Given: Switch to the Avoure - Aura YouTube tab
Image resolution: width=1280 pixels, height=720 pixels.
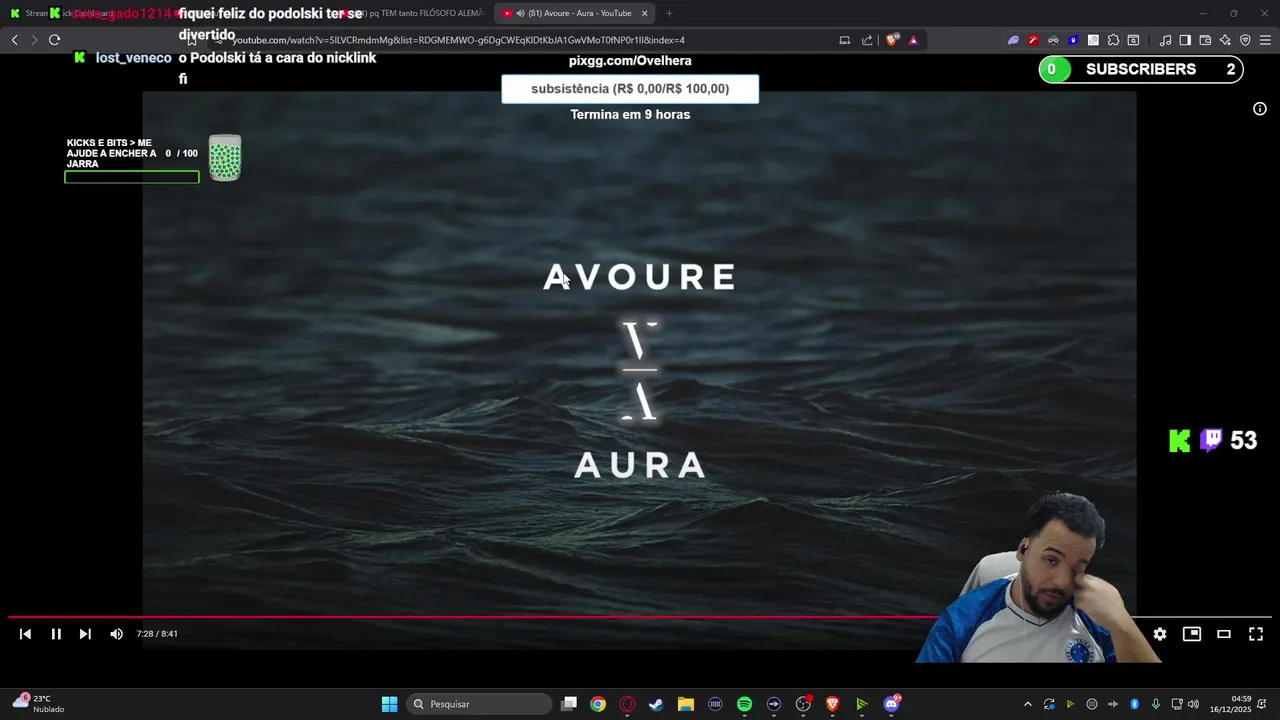Looking at the screenshot, I should (x=575, y=13).
